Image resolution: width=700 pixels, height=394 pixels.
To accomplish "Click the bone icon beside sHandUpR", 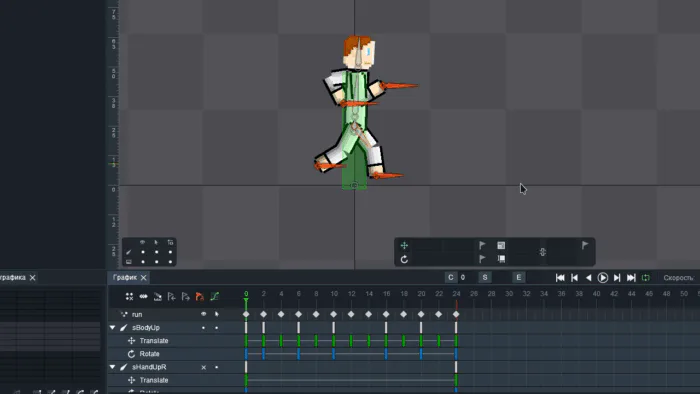I will point(124,367).
